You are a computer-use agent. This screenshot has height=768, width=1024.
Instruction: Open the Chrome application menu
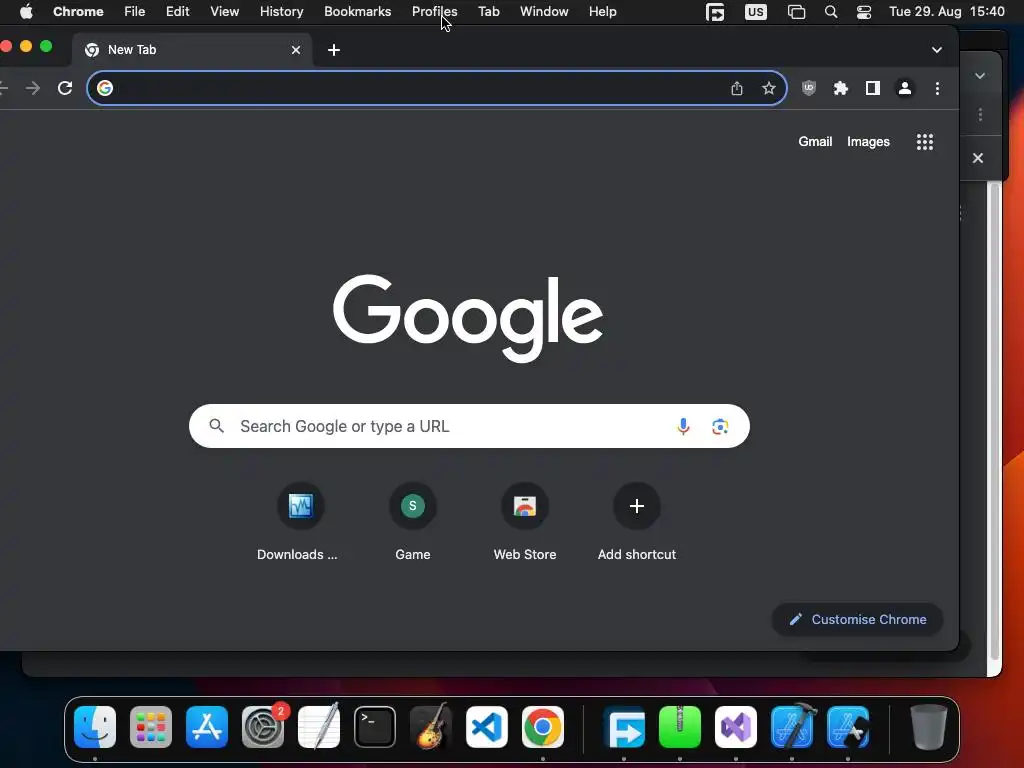coord(78,12)
